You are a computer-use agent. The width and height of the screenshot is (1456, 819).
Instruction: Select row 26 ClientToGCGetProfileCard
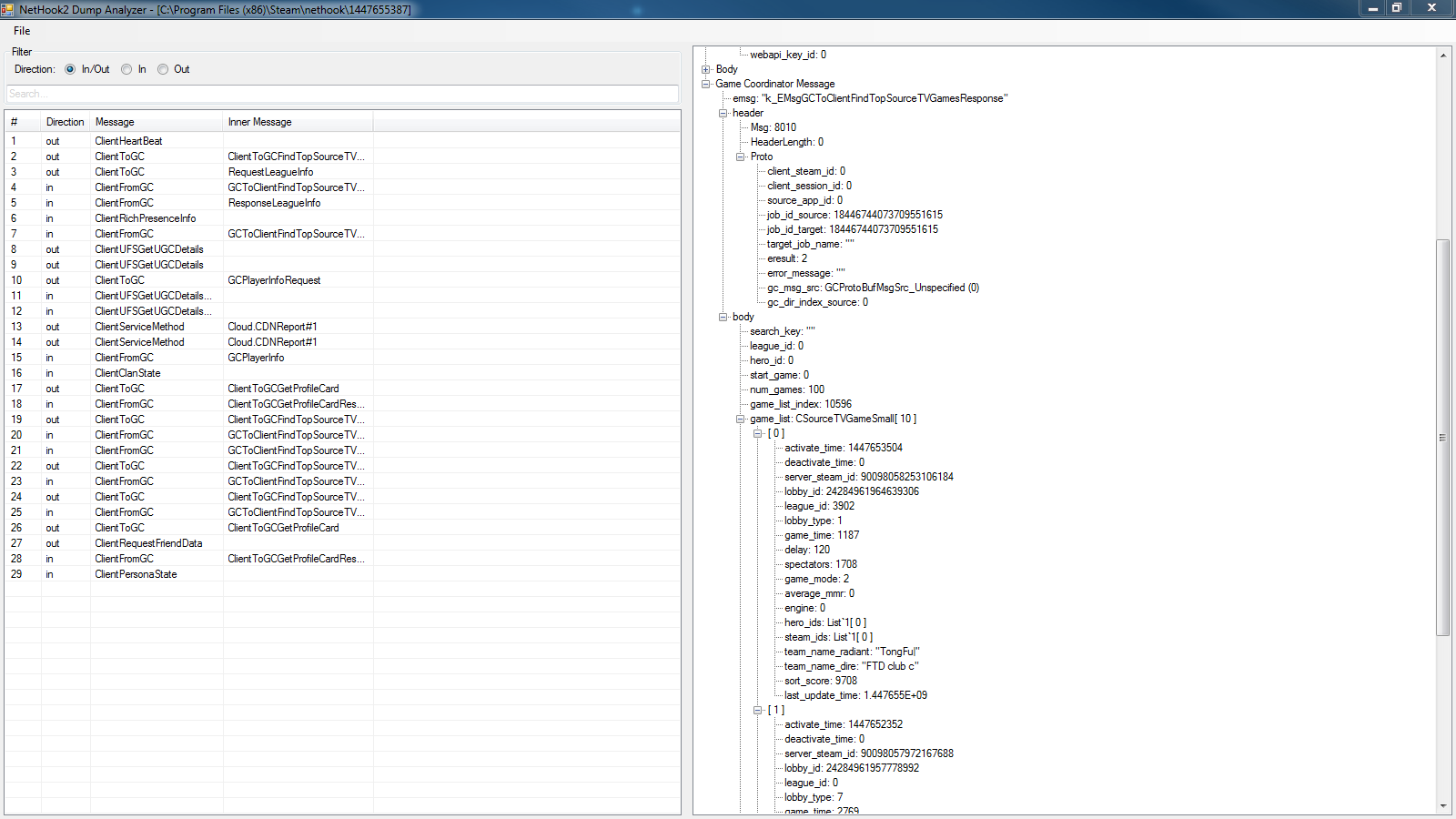point(342,528)
